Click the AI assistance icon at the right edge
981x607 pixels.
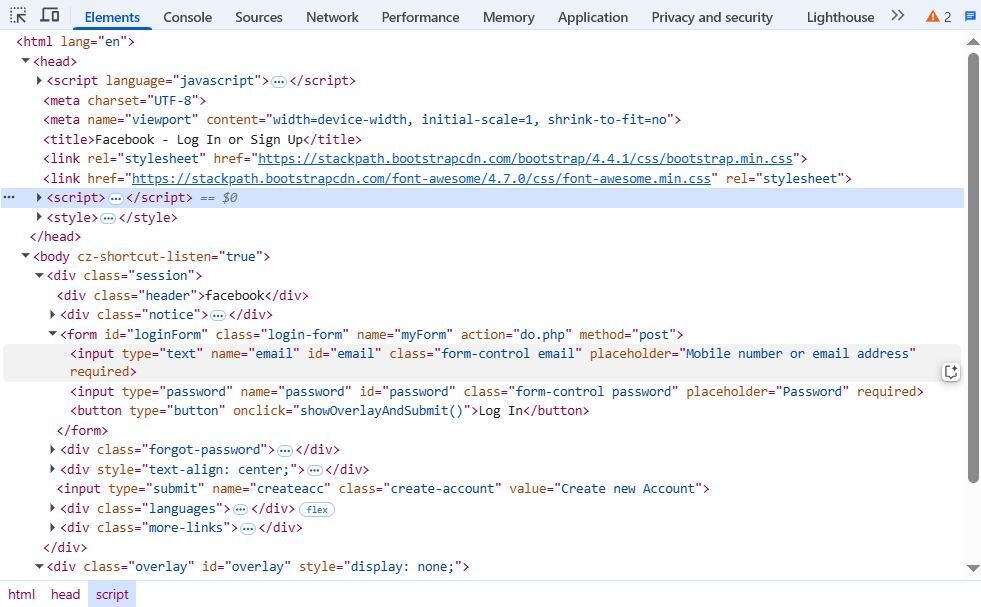coord(951,372)
